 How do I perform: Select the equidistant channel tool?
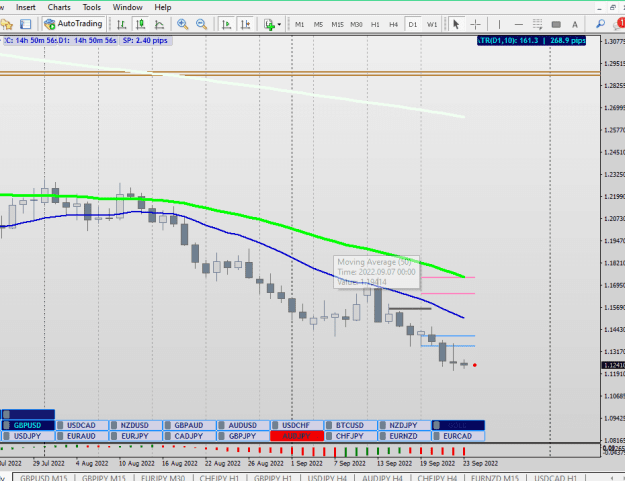point(537,24)
